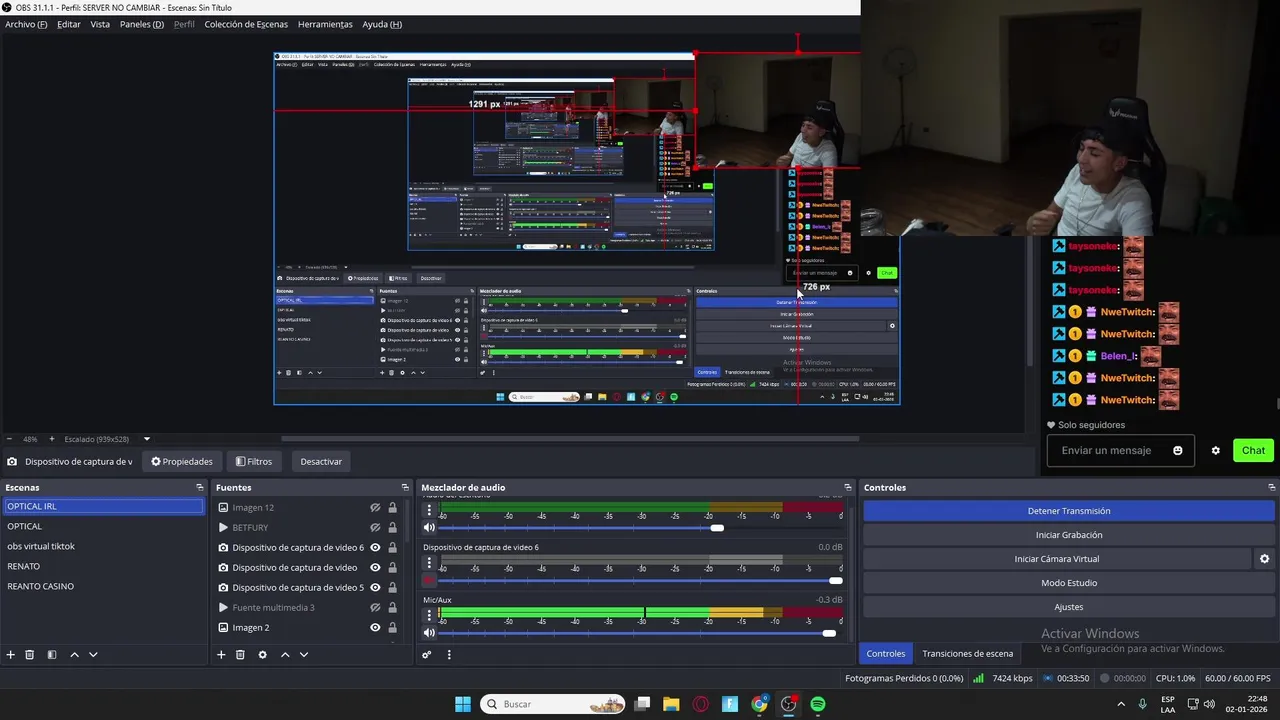Image resolution: width=1280 pixels, height=720 pixels.
Task: Zoom in preview with the plus icon
Action: pos(52,439)
